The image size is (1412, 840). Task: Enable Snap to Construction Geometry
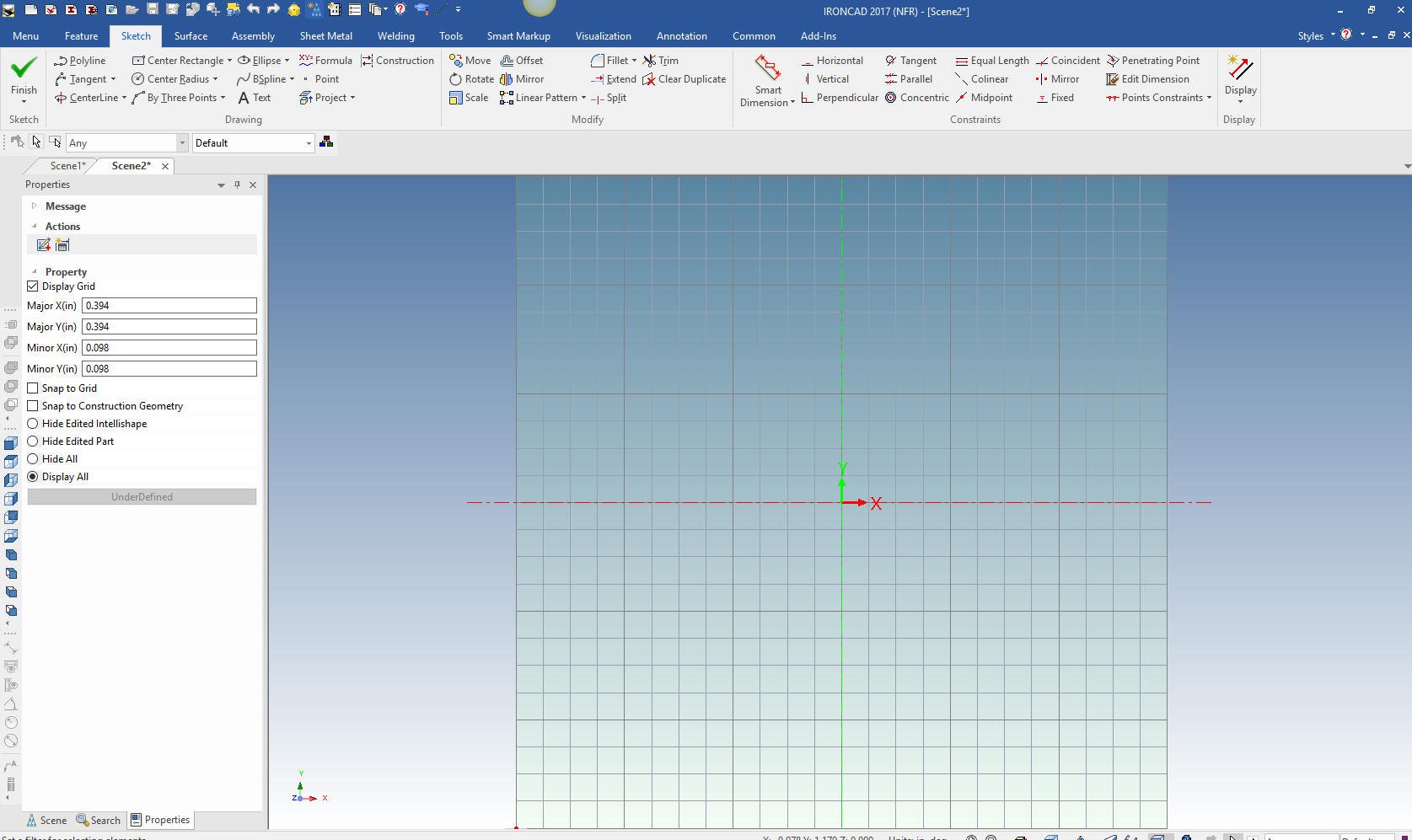[x=33, y=406]
